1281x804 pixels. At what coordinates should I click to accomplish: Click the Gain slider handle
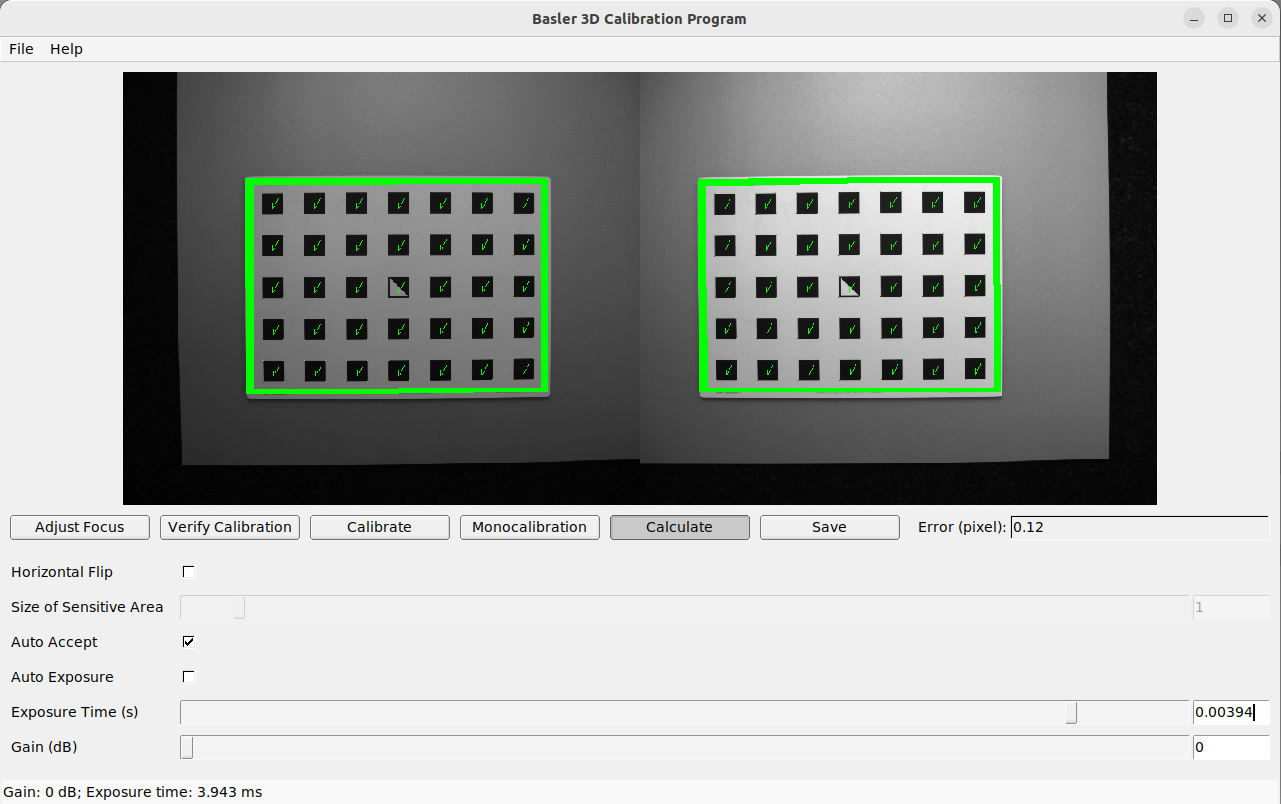coord(187,747)
